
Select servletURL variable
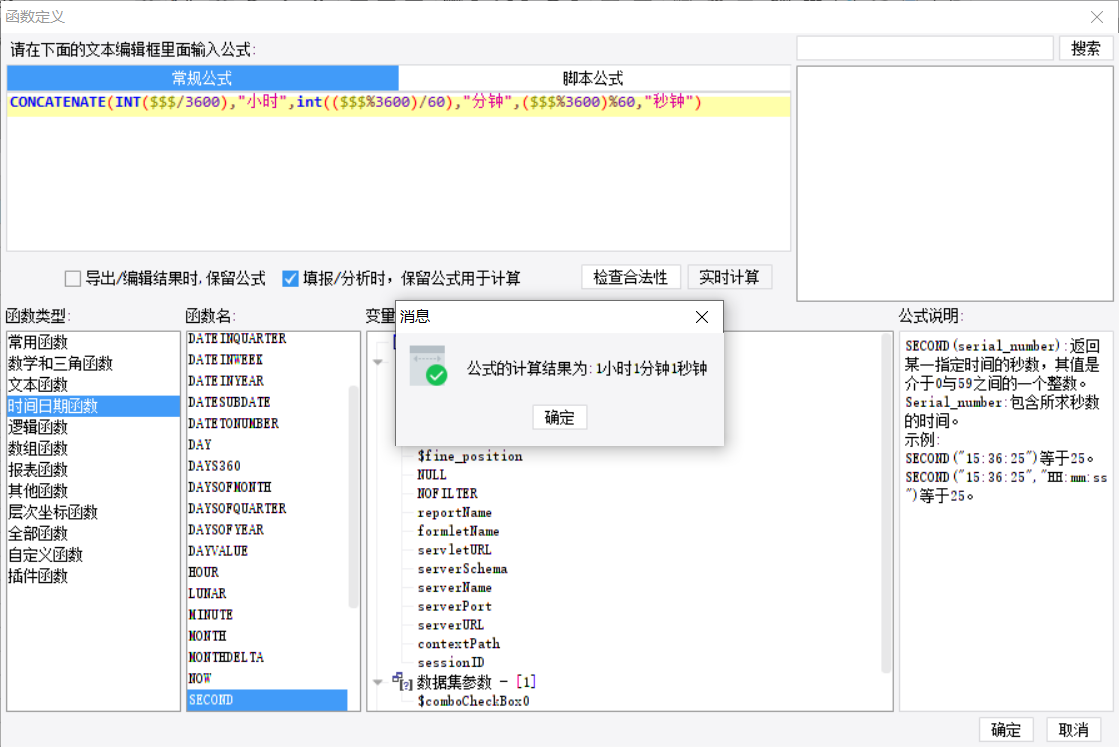coord(455,549)
